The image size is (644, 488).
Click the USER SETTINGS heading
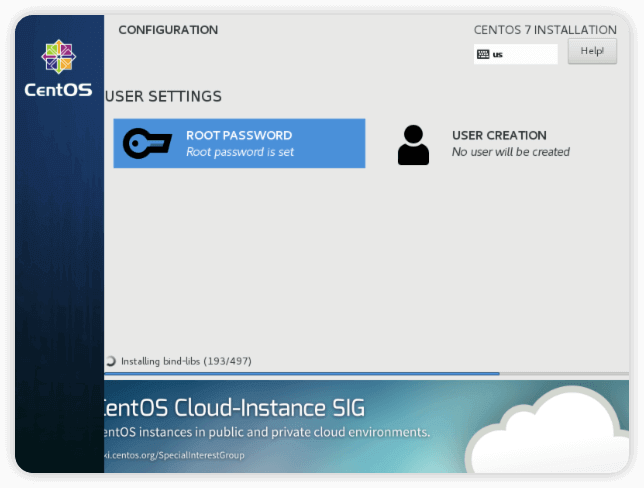coord(163,97)
